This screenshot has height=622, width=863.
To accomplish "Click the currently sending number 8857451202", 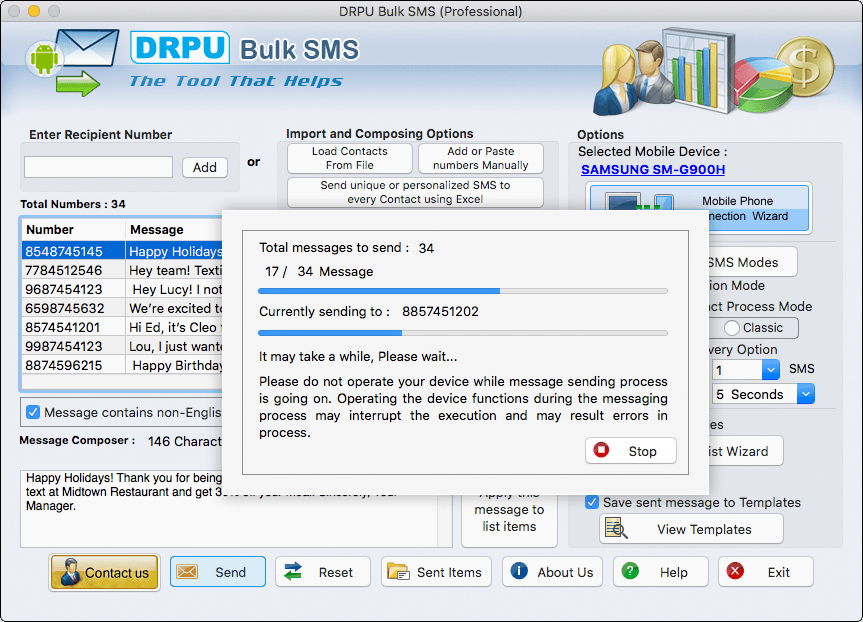I will (x=440, y=312).
